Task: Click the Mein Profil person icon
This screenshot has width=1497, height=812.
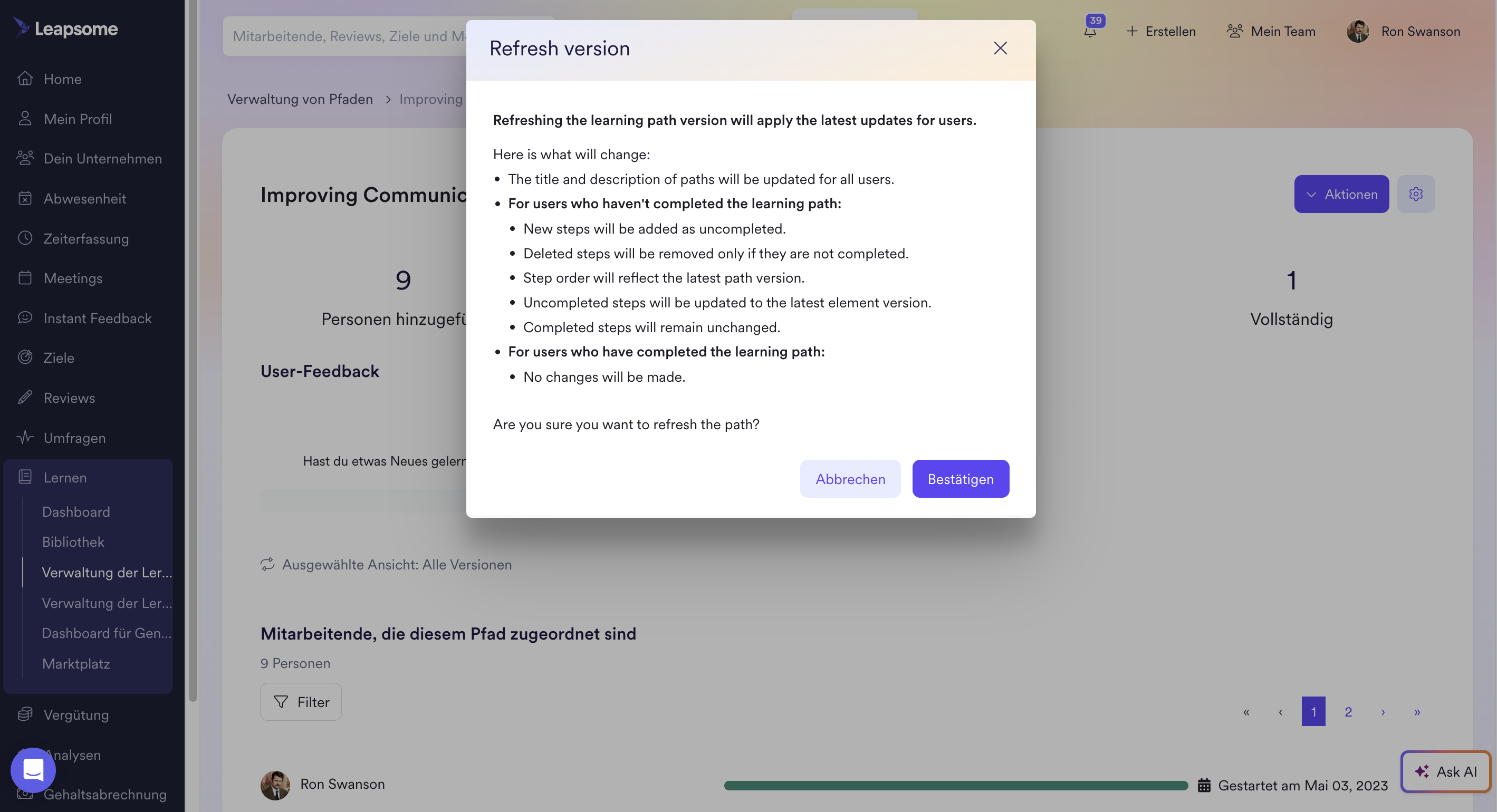Action: click(25, 118)
